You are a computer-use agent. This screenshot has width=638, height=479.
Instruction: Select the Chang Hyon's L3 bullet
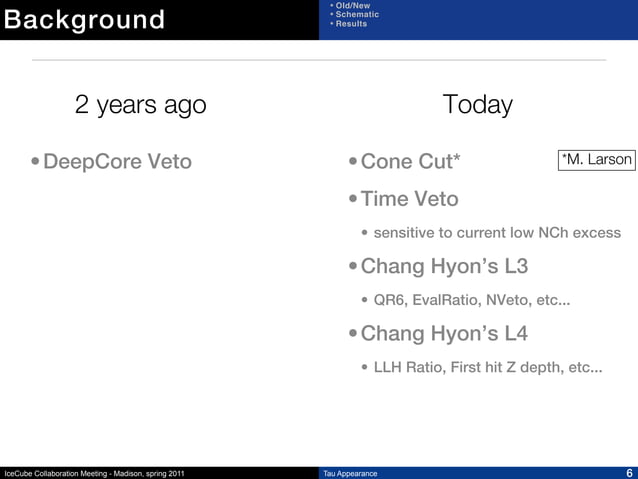click(444, 266)
